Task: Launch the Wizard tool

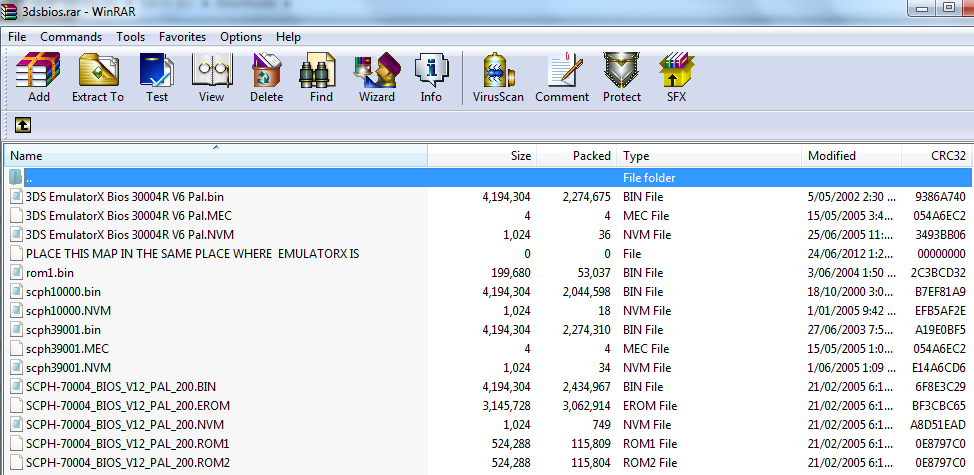Action: pos(376,78)
